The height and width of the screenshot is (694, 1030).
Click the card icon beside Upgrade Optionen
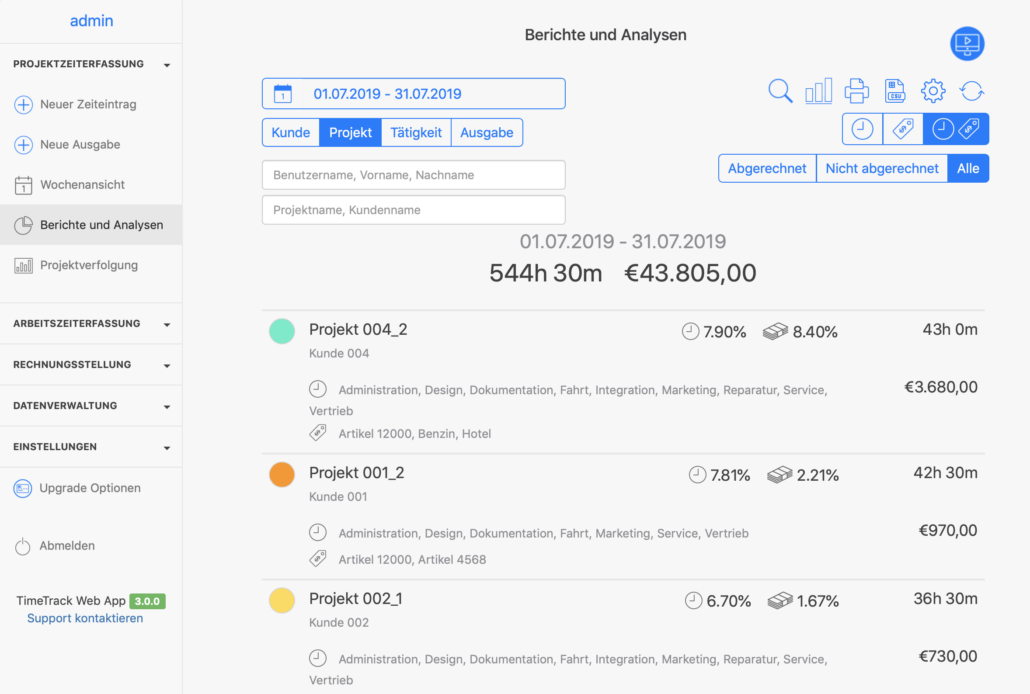[23, 488]
